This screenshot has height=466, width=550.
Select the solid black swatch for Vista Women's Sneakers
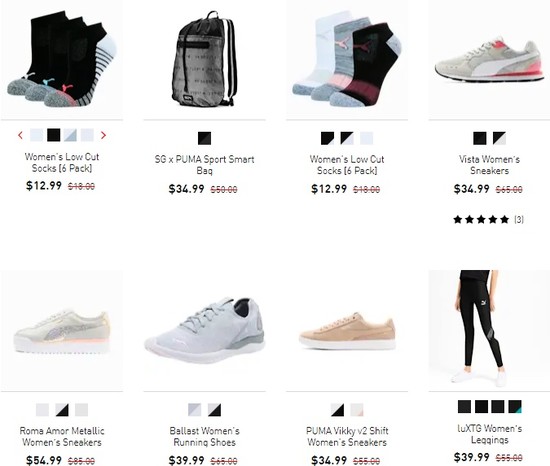(479, 138)
